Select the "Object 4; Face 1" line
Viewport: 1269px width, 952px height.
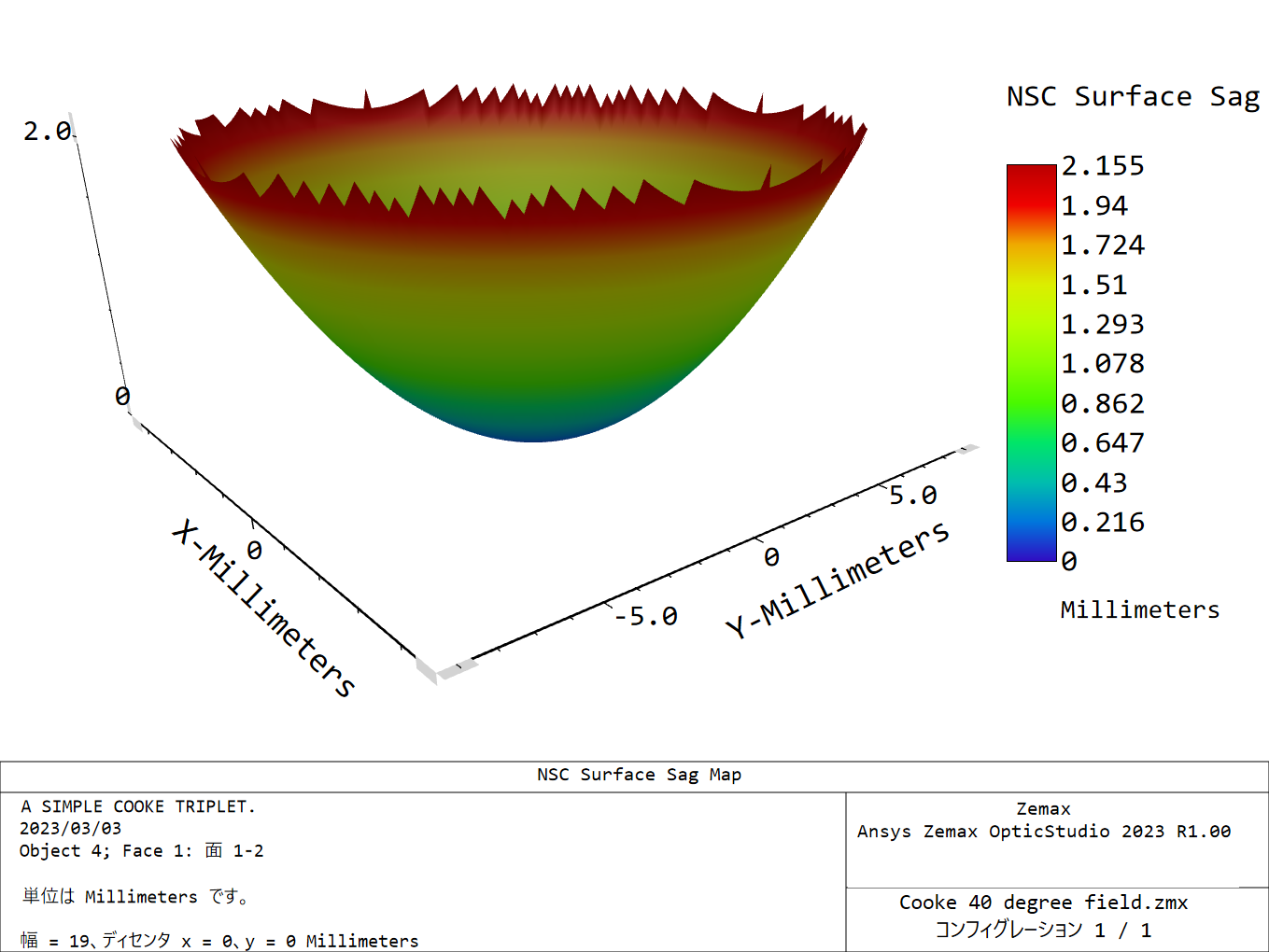pos(142,851)
